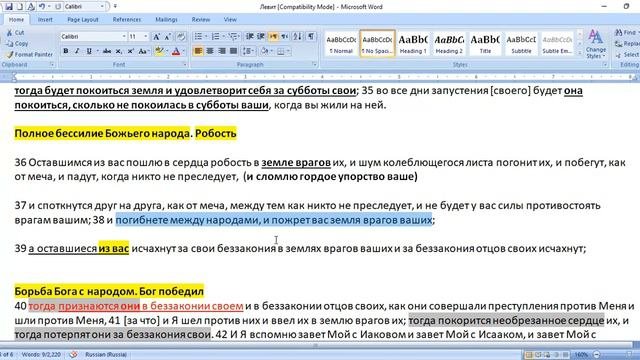Open the Change Styles menu
Image resolution: width=640 pixels, height=360 pixels.
(596, 44)
